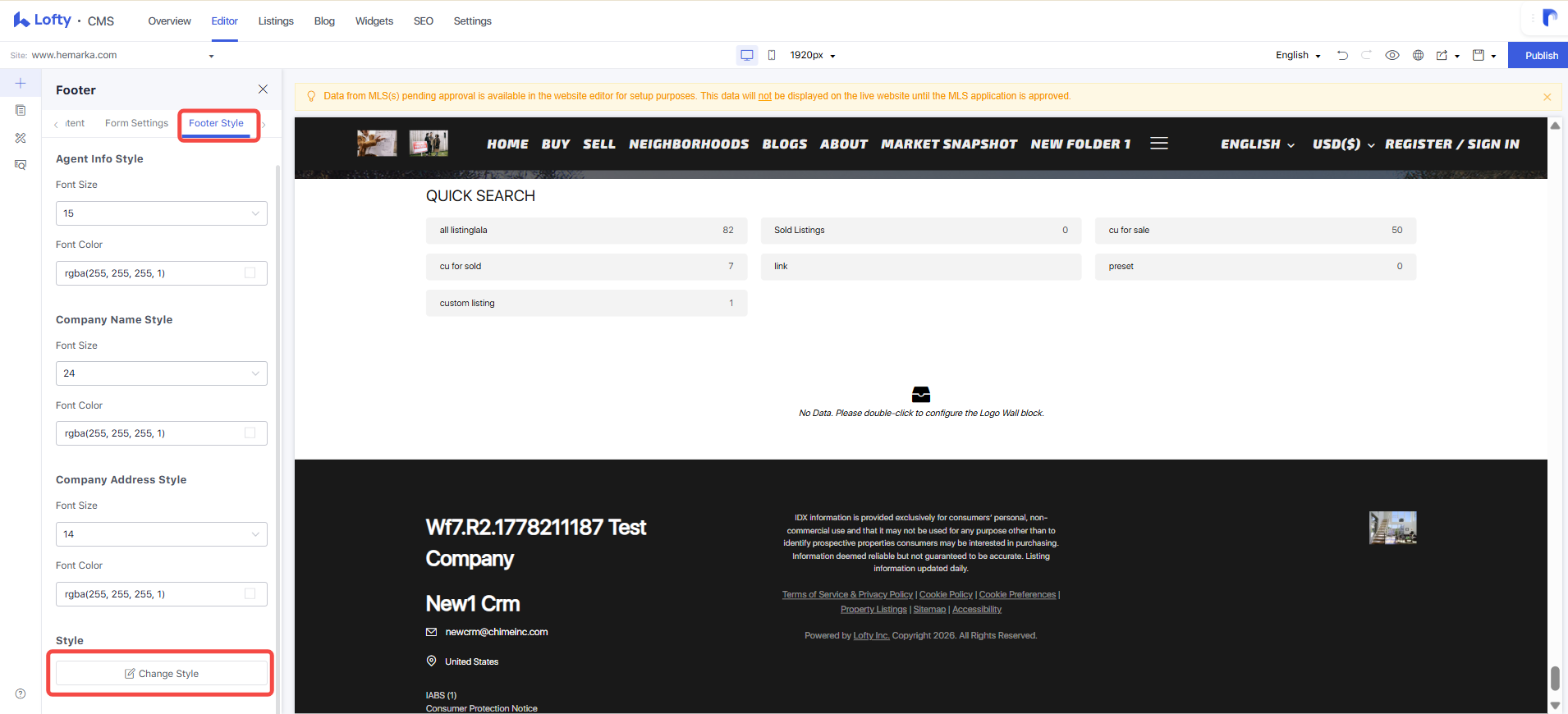Image resolution: width=1568 pixels, height=714 pixels.
Task: Click the Agent Info font color field
Action: [162, 273]
